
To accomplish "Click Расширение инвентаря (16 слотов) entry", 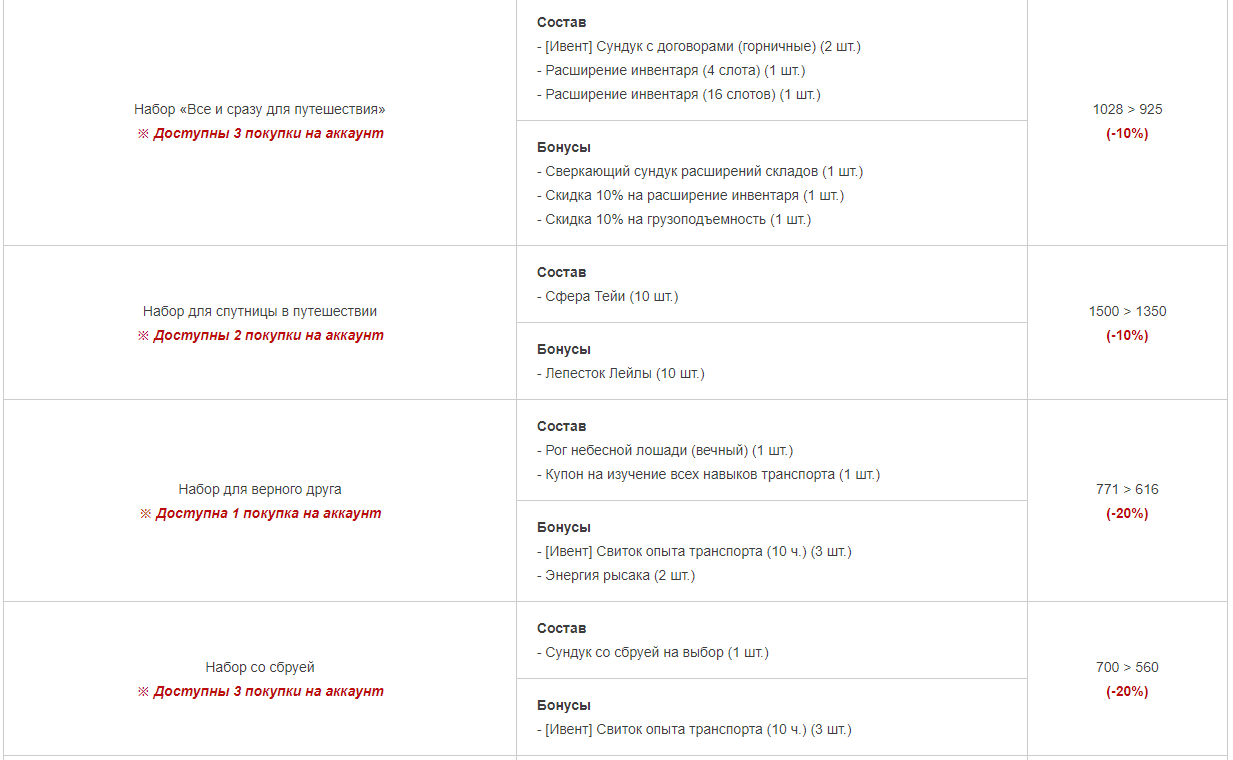I will pos(679,94).
